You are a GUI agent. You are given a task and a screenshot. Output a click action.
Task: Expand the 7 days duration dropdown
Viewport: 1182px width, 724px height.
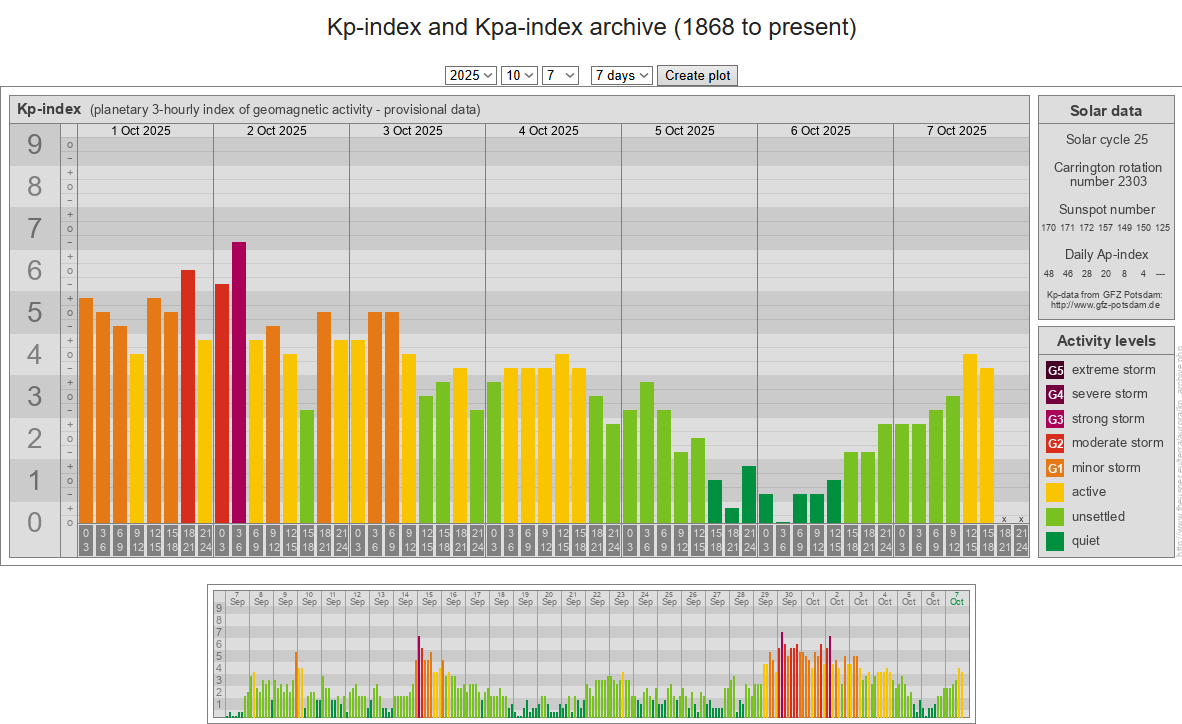621,75
